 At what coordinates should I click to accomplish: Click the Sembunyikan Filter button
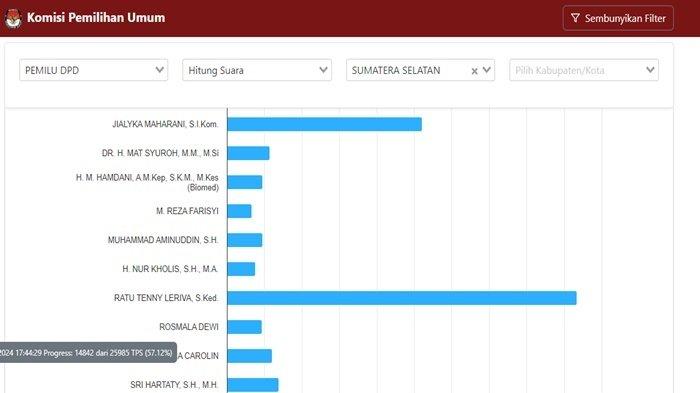618,18
